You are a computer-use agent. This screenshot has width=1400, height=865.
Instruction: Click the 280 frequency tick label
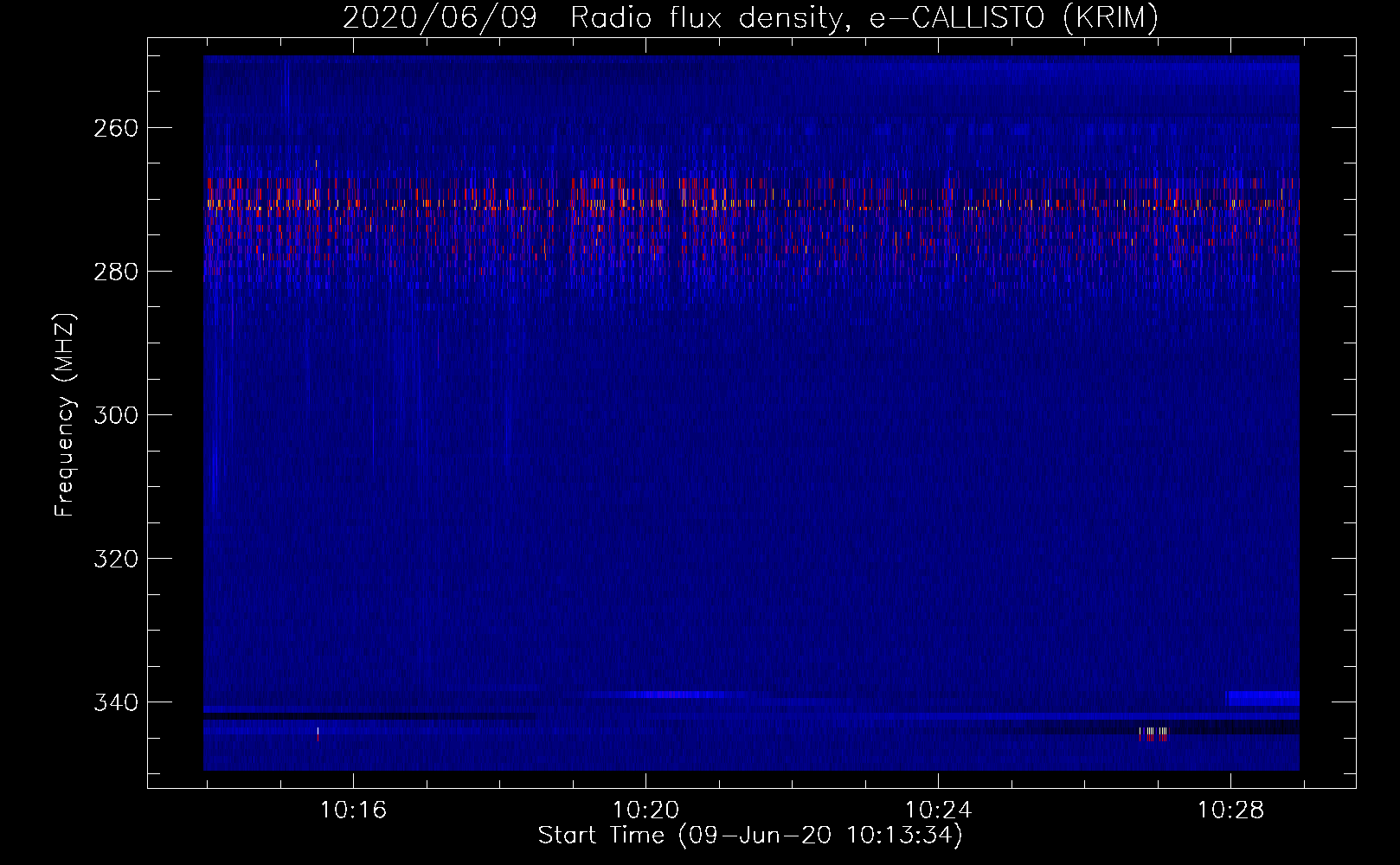pyautogui.click(x=115, y=272)
